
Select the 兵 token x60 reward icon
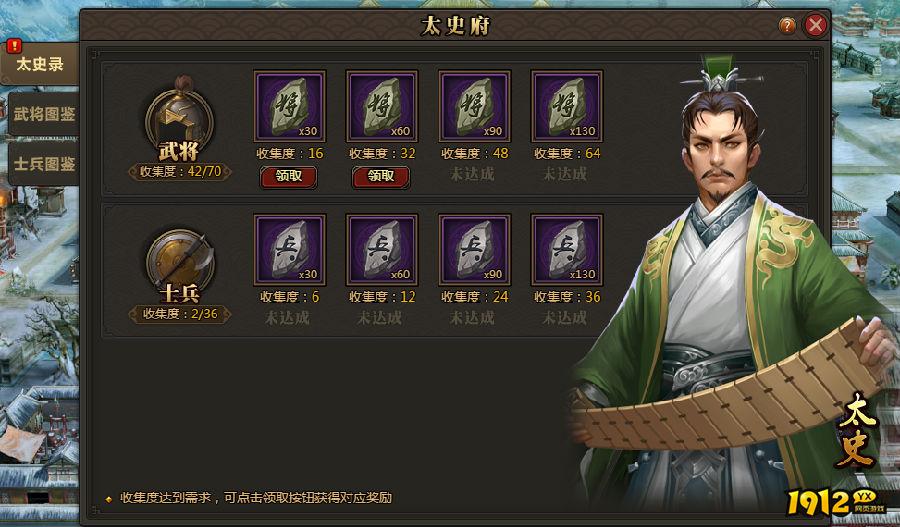click(x=382, y=250)
